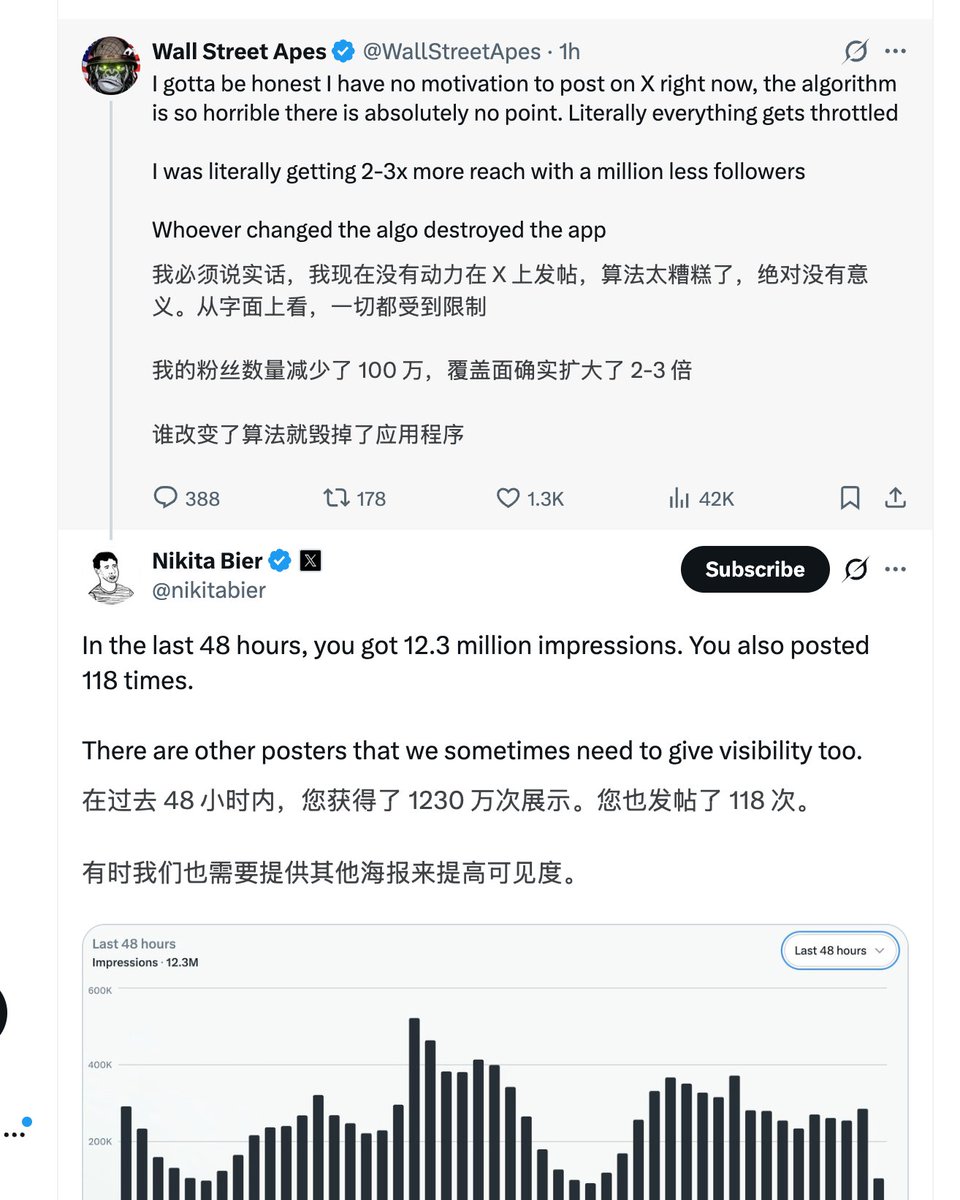Open the @nikitabier handle link
The height and width of the screenshot is (1200, 960).
209,591
